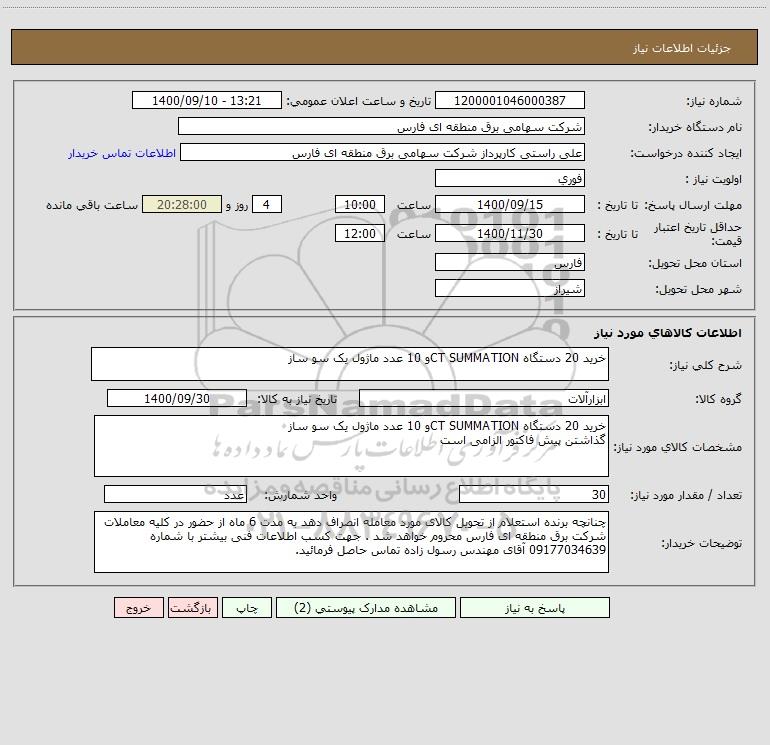Open اطلاعات تماس خریدار link
Image resolution: width=770 pixels, height=745 pixels.
pyautogui.click(x=122, y=153)
